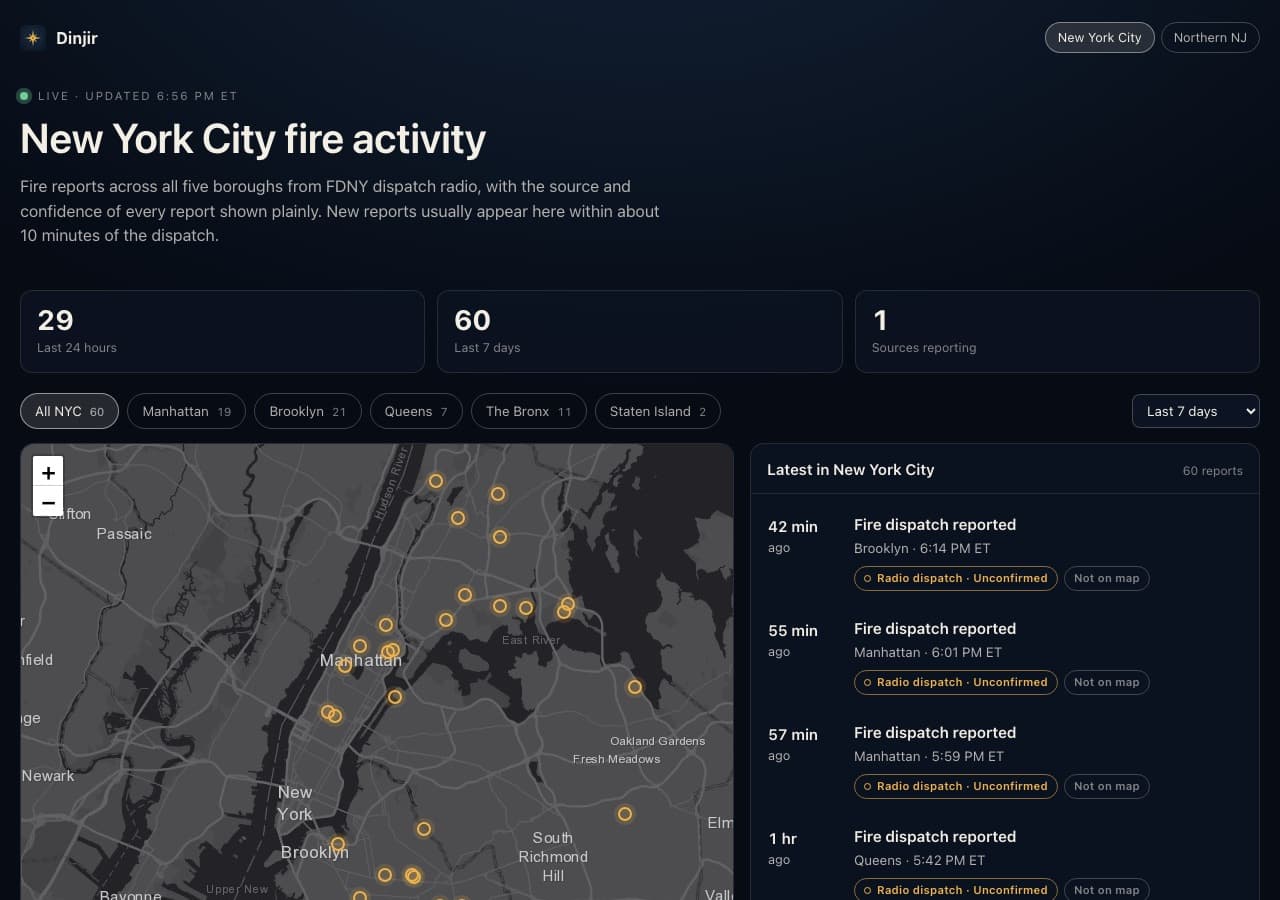
Task: Filter reports by The Bronx
Action: point(528,411)
